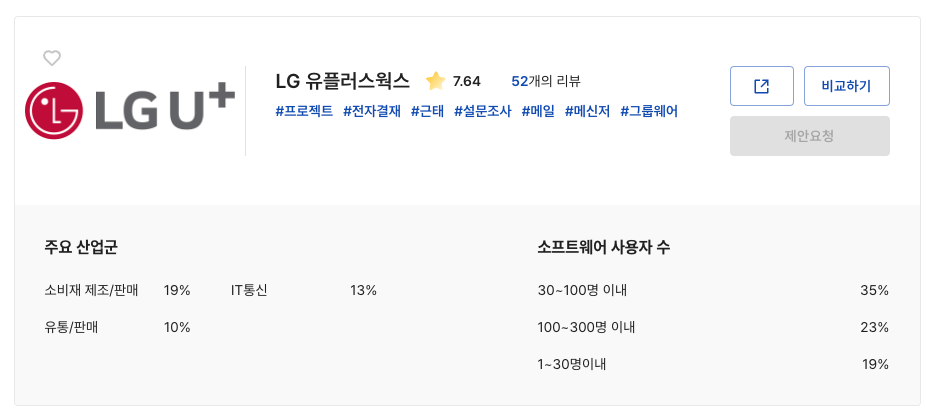The height and width of the screenshot is (416, 926).
Task: Click the LG 유플러스웍스 product title
Action: (x=342, y=81)
